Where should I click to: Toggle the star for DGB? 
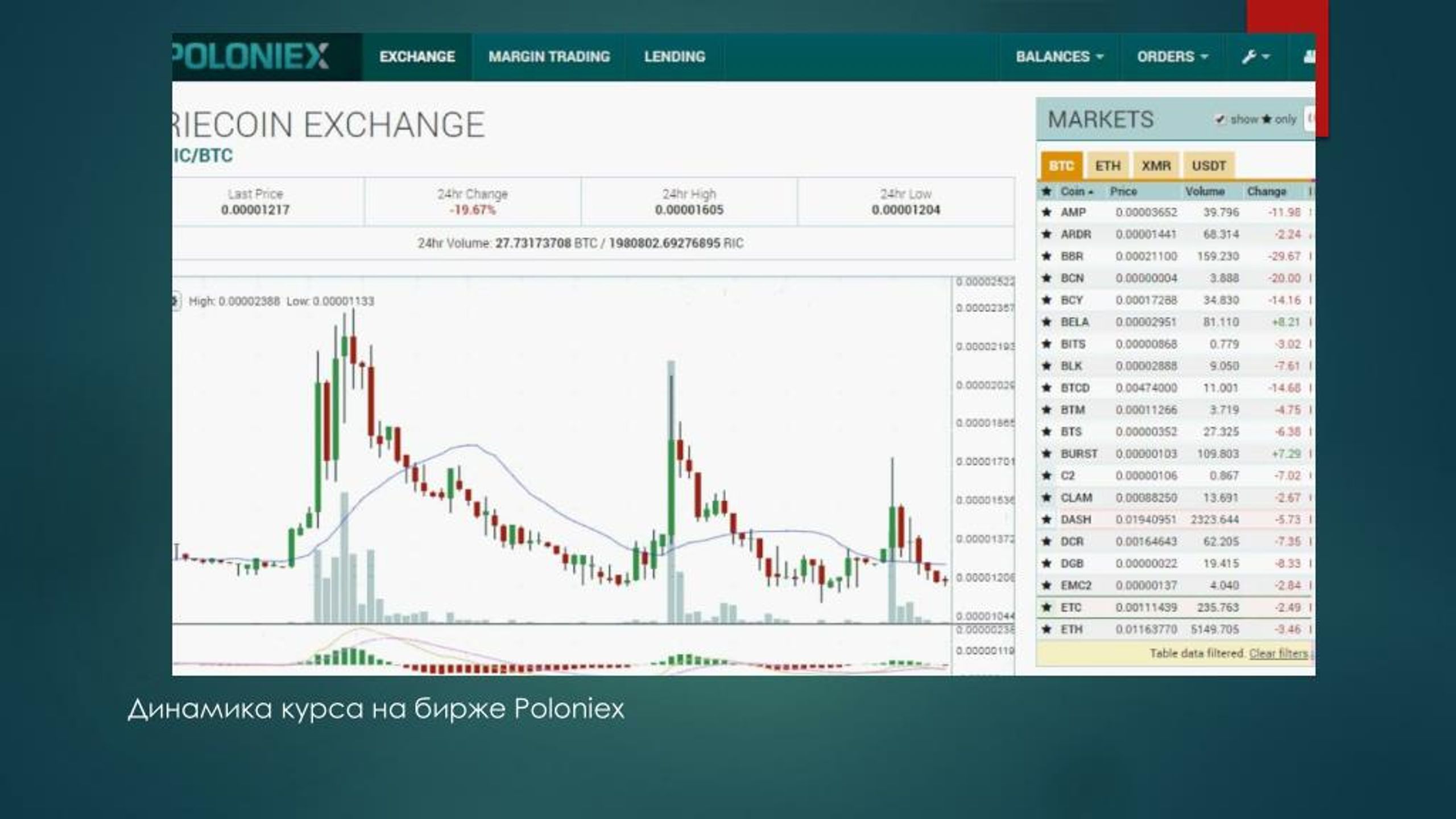1046,563
